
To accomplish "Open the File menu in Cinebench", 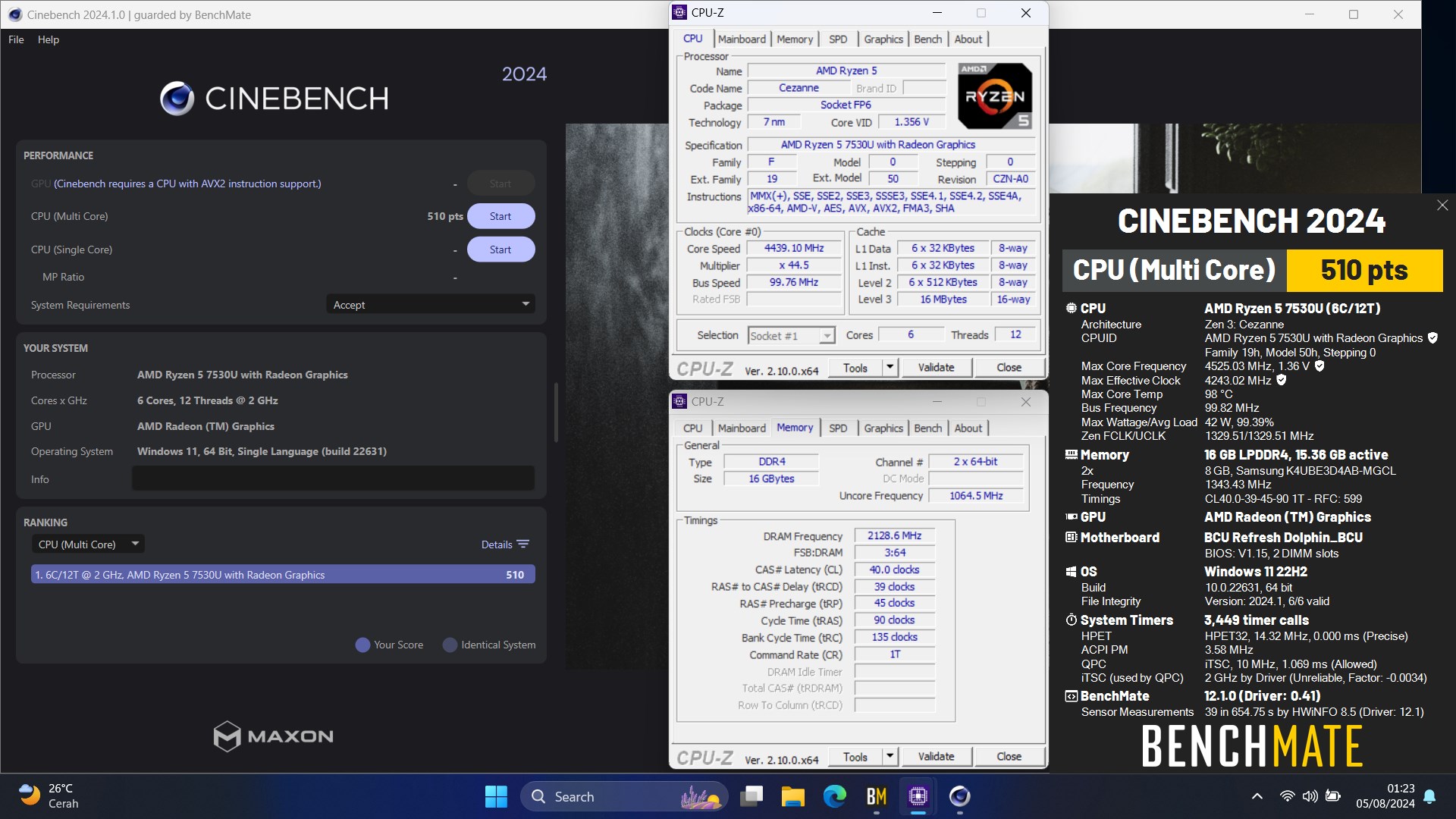I will point(16,39).
